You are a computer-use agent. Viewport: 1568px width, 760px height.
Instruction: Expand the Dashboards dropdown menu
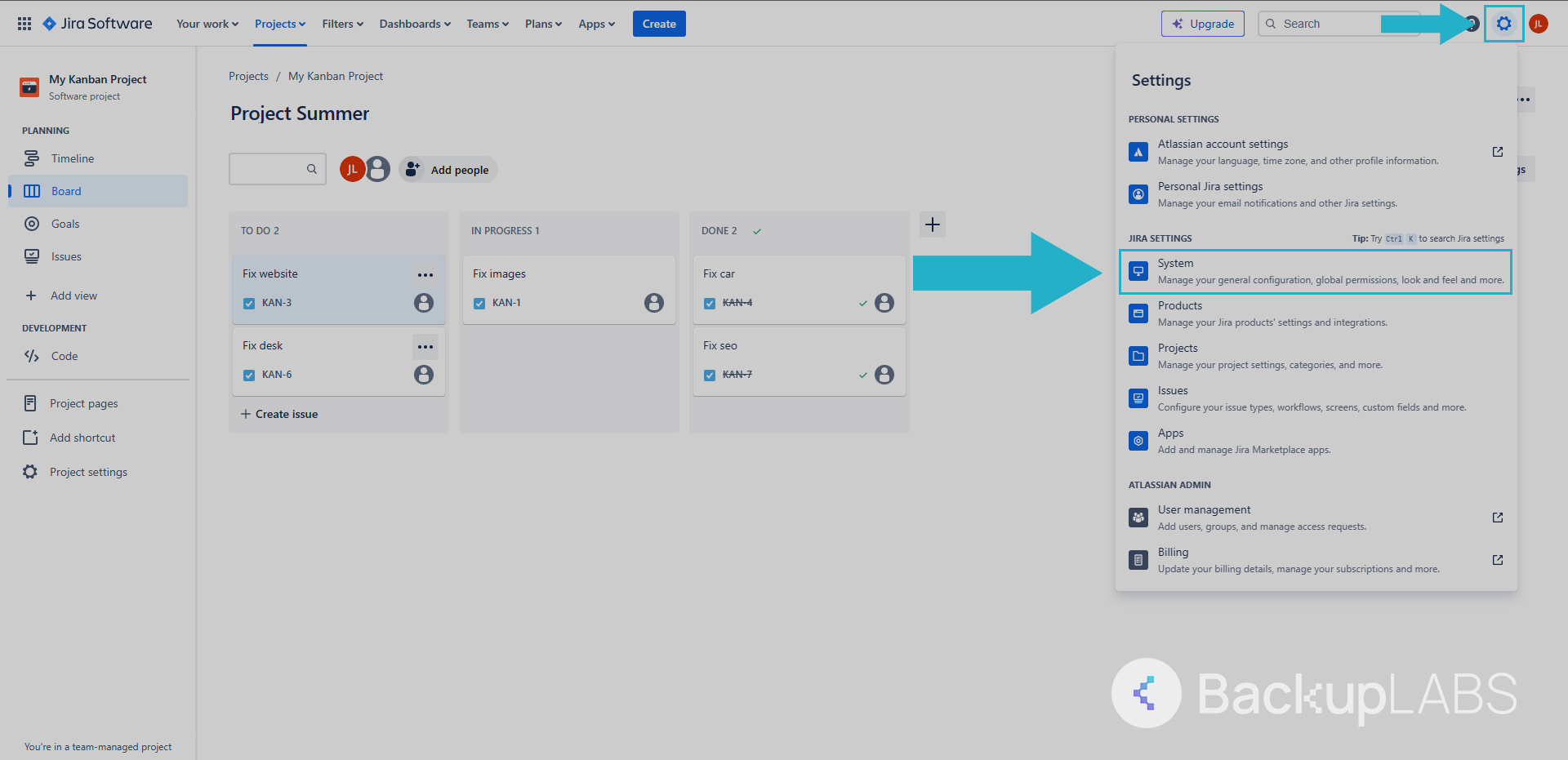point(415,24)
